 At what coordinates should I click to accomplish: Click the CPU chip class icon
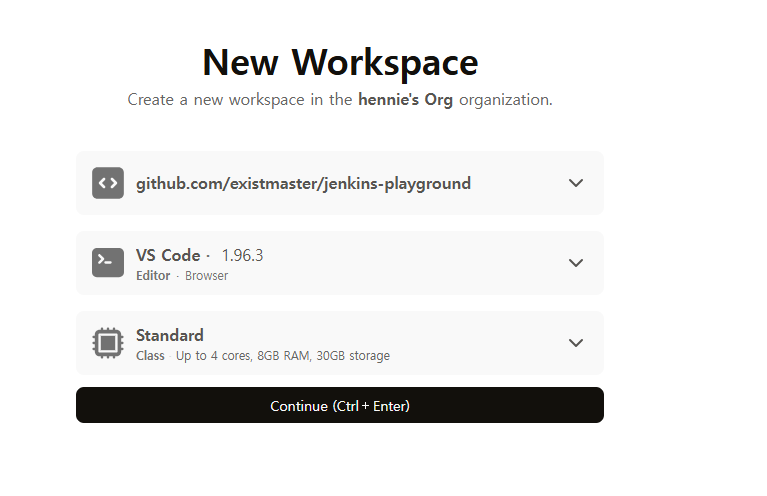pyautogui.click(x=108, y=343)
